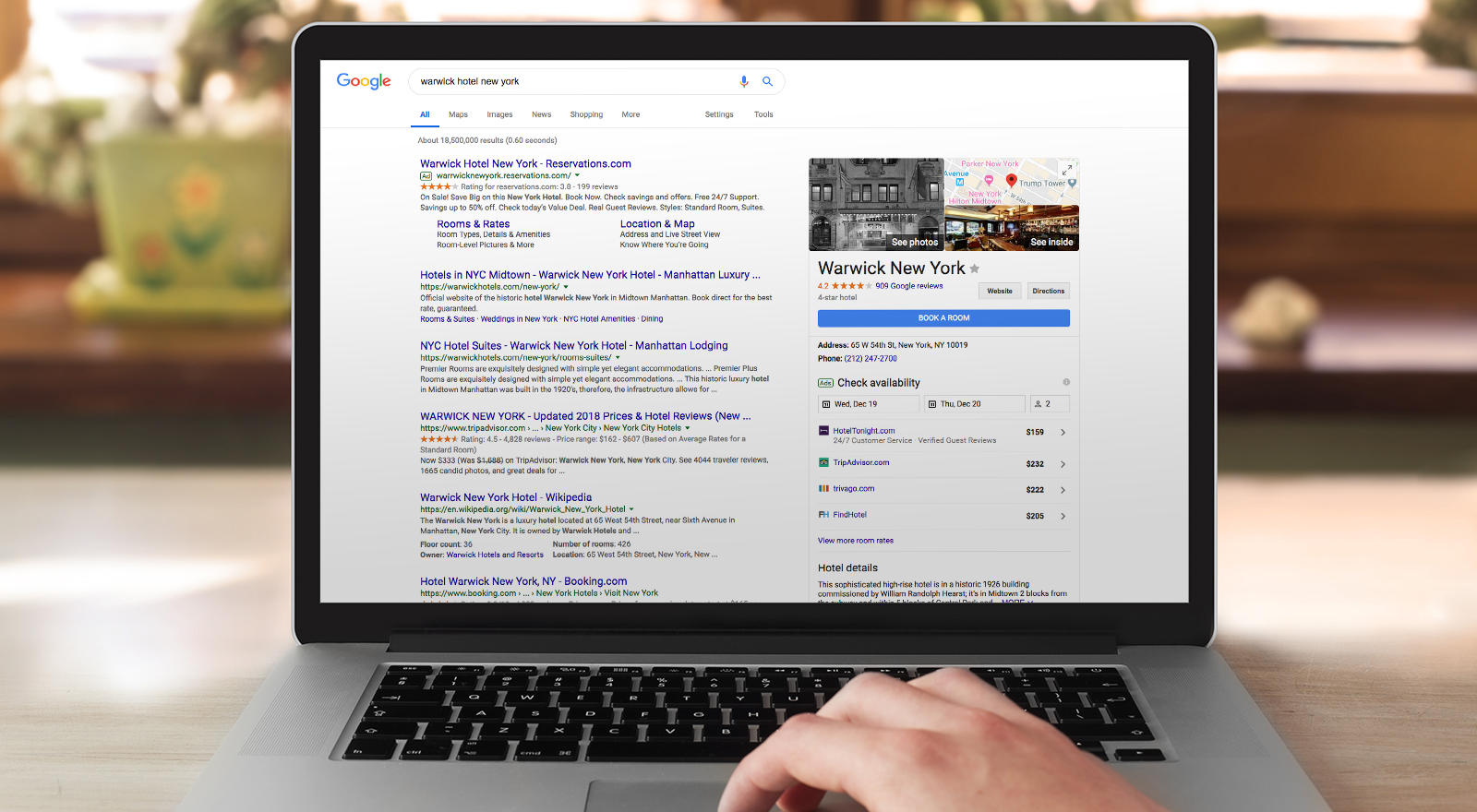
Task: Click the FindHotel logo icon
Action: coord(823,515)
